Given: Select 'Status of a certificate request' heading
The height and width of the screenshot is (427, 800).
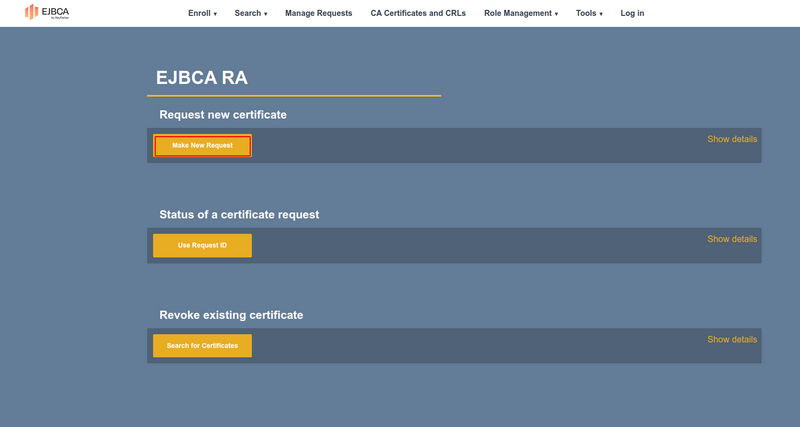Looking at the screenshot, I should [x=239, y=215].
